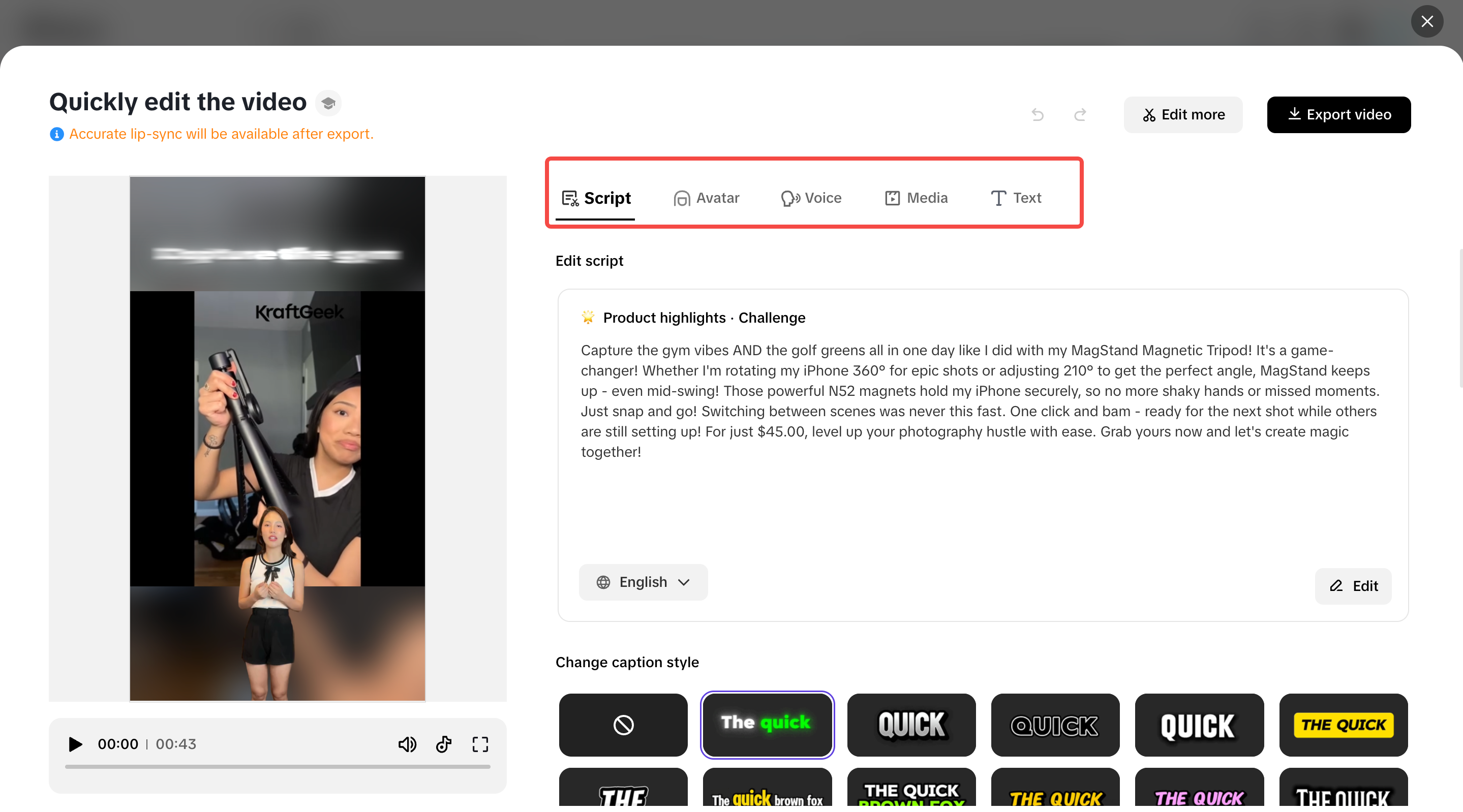Screen dimensions: 1463x812
Task: Seek along the video progress bar
Action: pos(277,767)
